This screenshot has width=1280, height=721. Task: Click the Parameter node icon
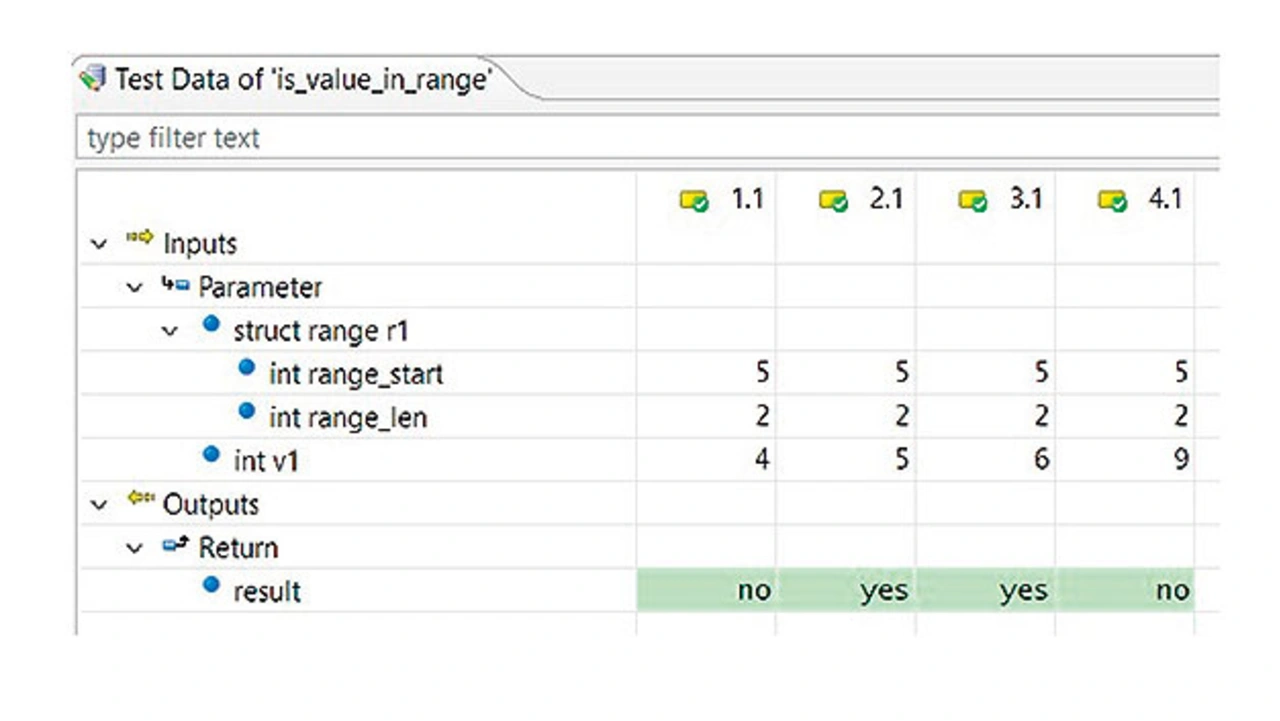pyautogui.click(x=174, y=286)
